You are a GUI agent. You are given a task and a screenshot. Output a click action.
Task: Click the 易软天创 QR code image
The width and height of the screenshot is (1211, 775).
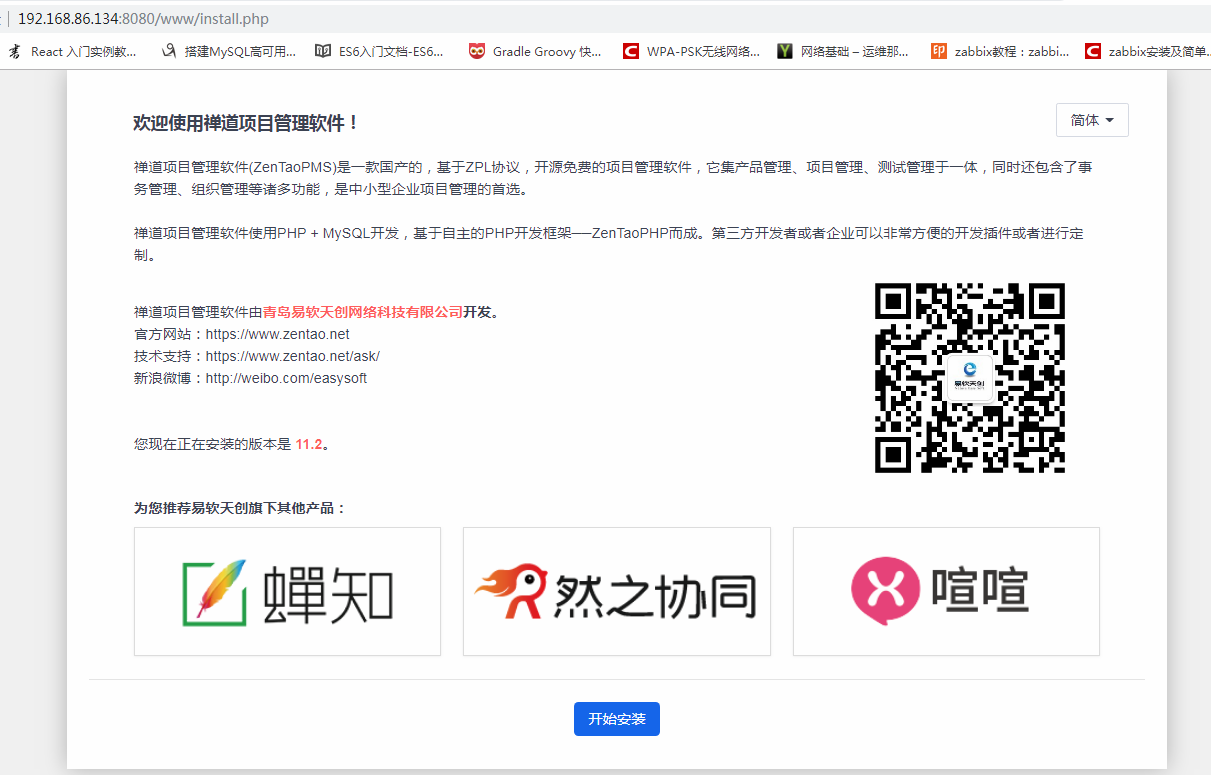pos(970,378)
